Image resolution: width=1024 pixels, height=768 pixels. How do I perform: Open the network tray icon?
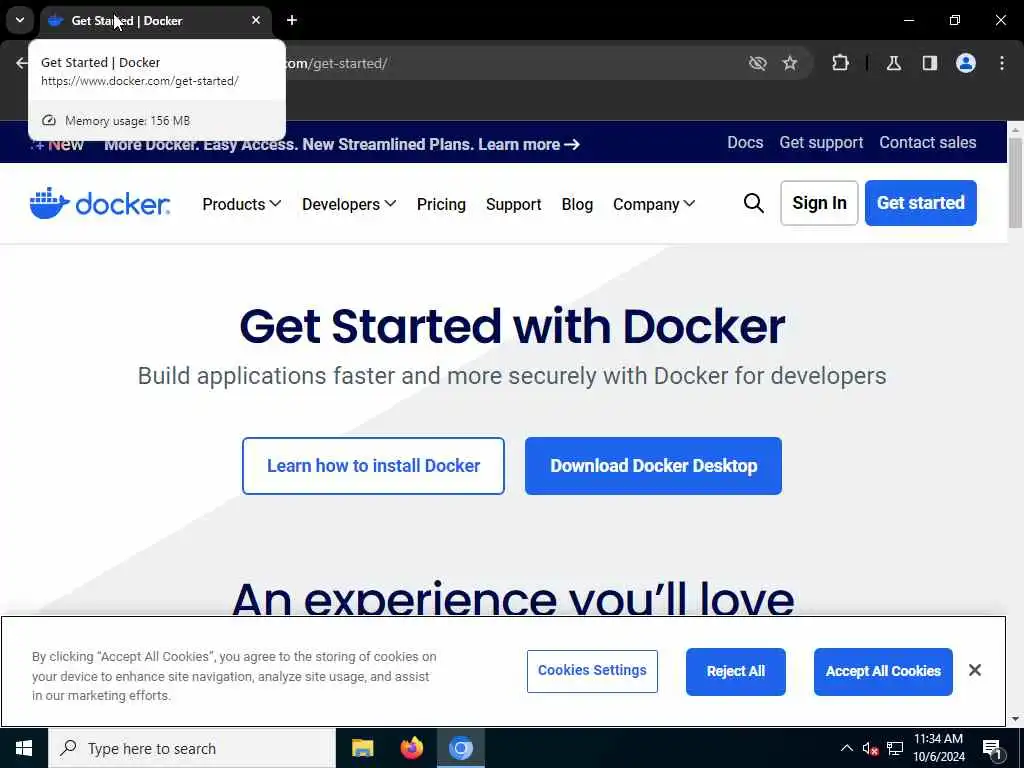pos(895,748)
